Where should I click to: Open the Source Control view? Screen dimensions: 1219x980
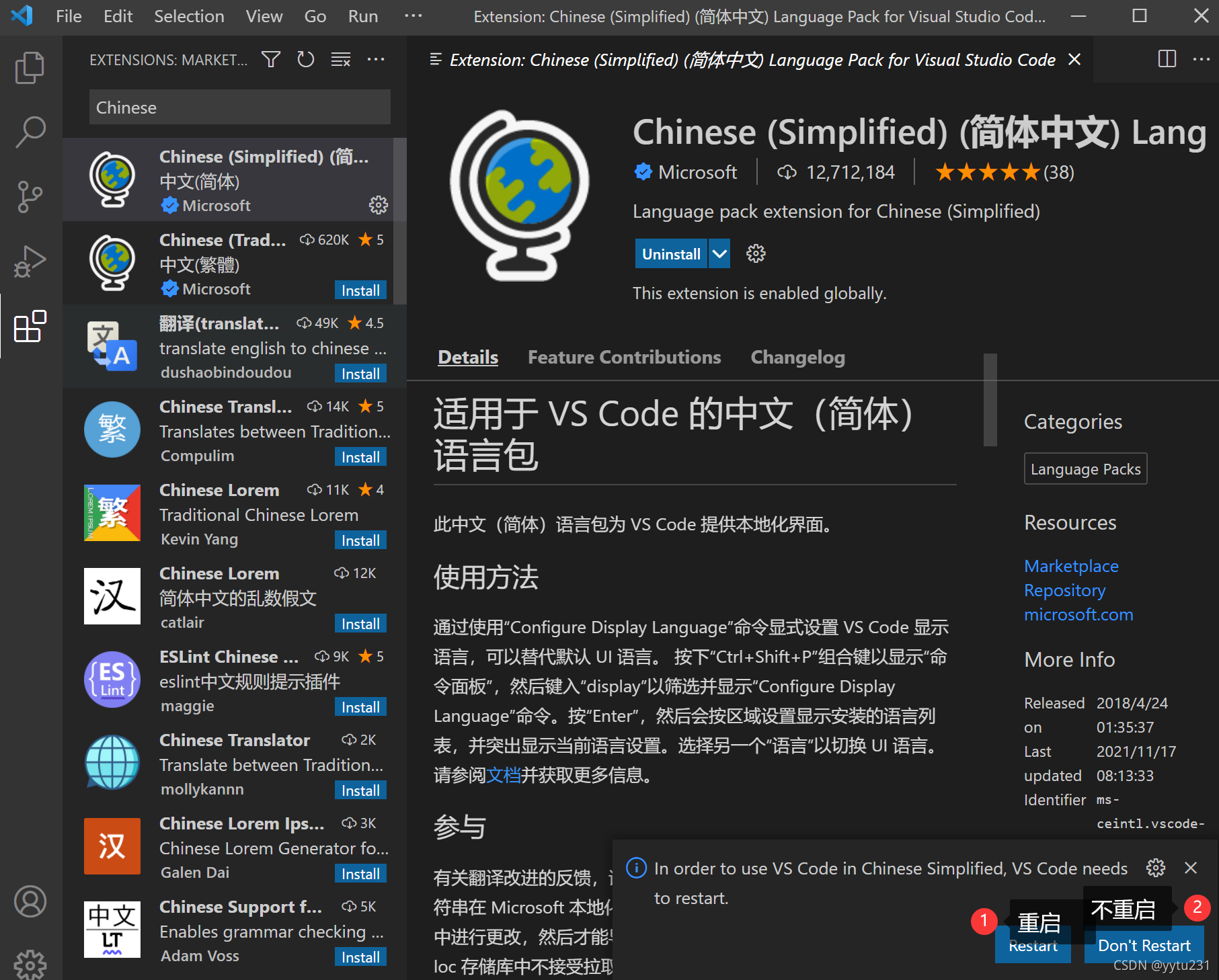[x=30, y=197]
